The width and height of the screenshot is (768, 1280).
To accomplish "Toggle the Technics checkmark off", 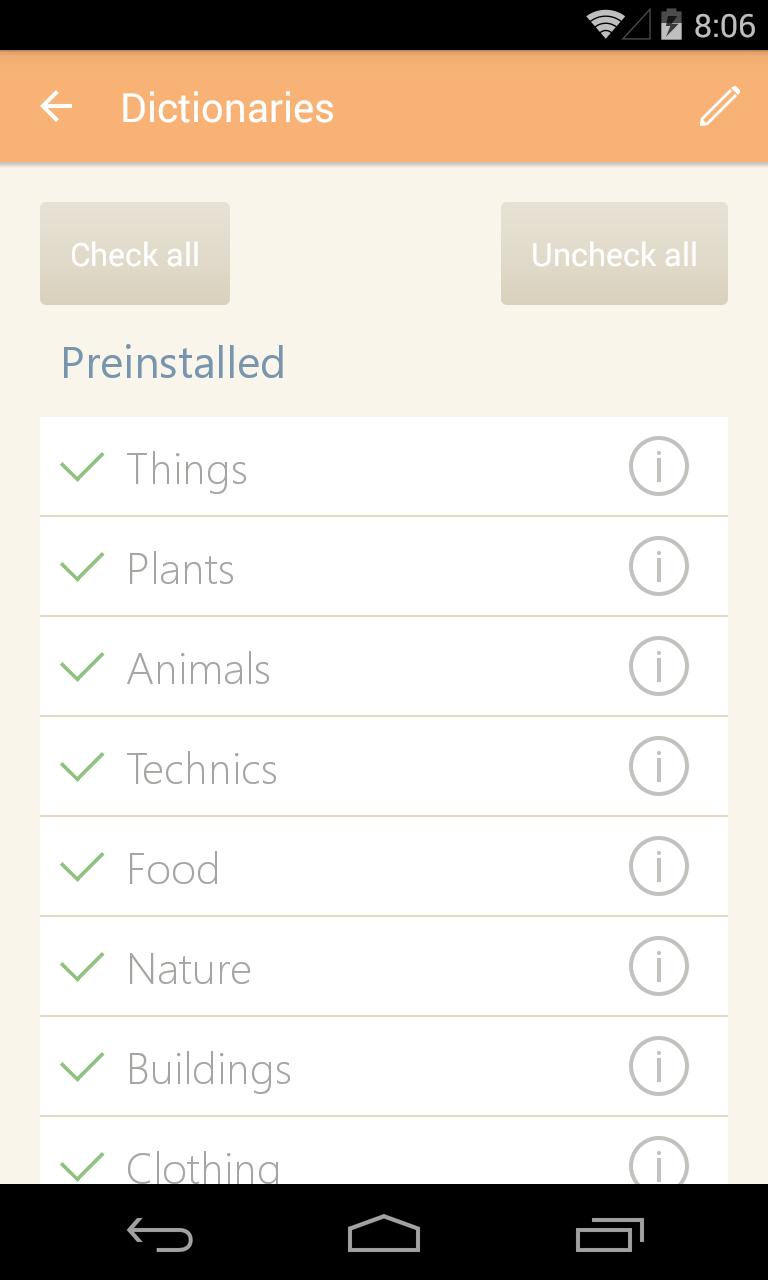I will pos(82,767).
